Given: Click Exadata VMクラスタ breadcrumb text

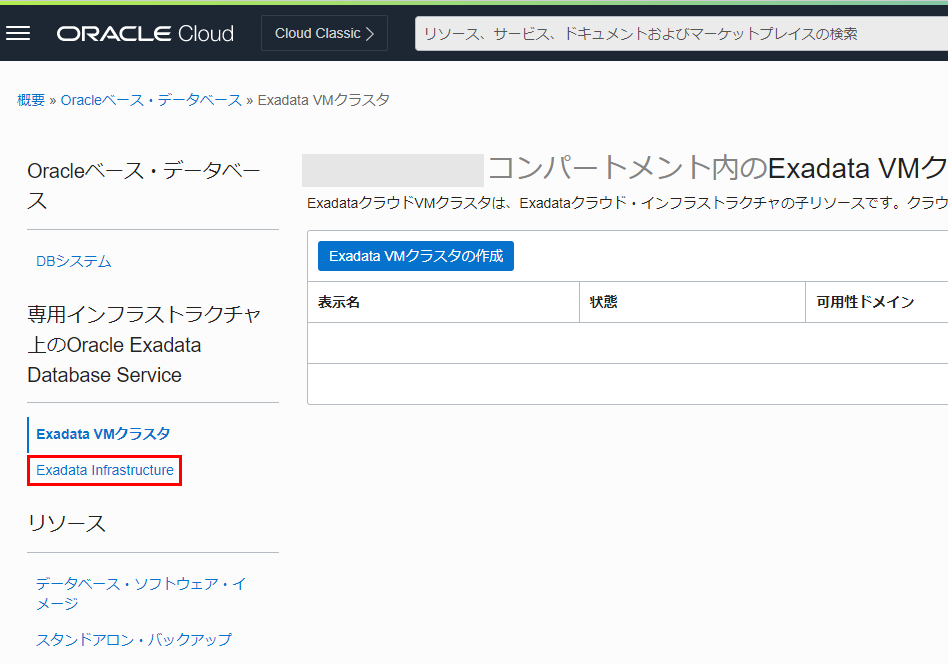Looking at the screenshot, I should pyautogui.click(x=323, y=100).
